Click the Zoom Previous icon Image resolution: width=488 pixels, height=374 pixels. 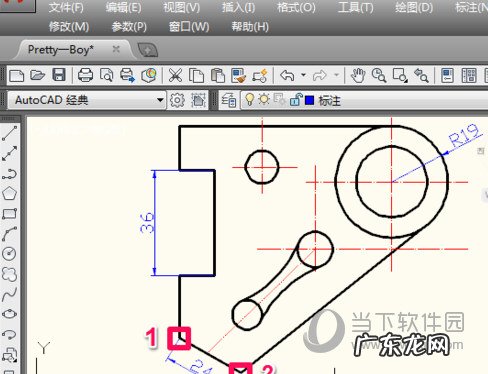click(x=421, y=75)
